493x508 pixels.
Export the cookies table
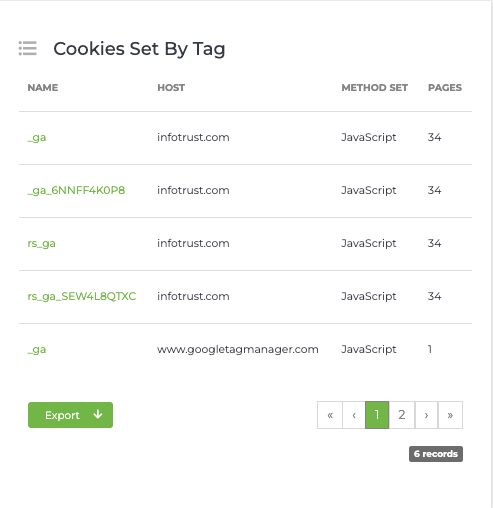point(70,415)
